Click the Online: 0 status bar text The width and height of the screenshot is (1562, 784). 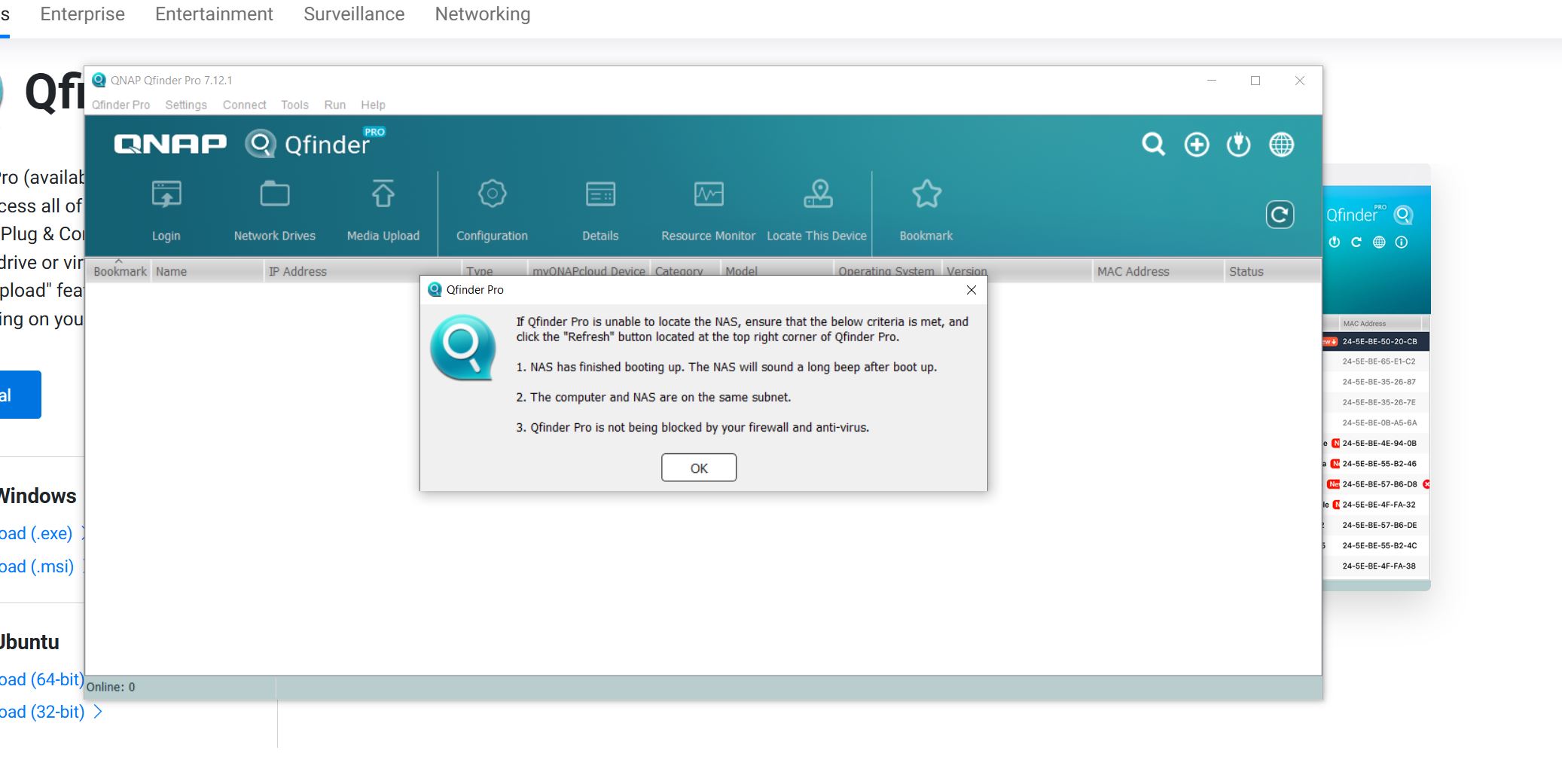tap(111, 687)
